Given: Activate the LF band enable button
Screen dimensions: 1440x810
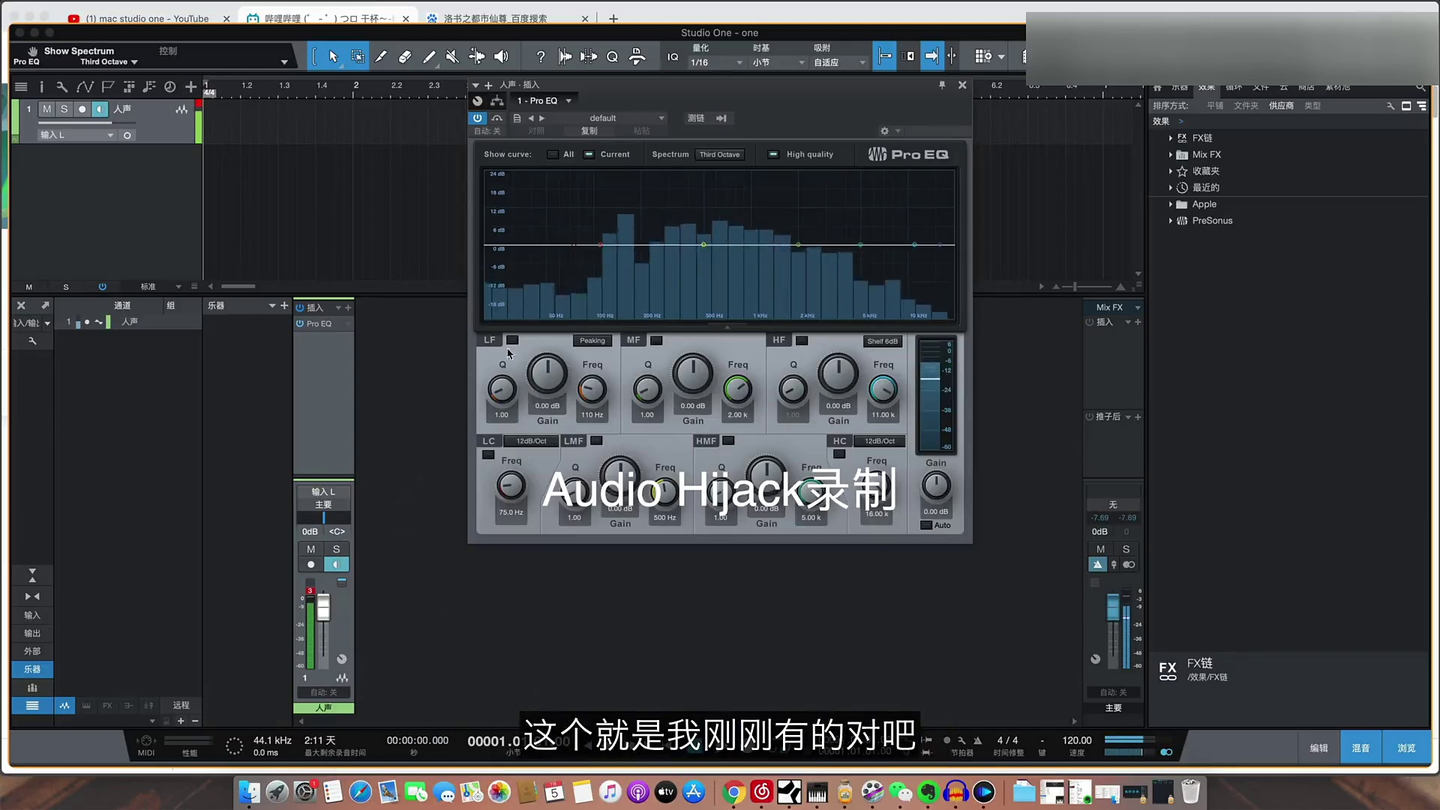Looking at the screenshot, I should 512,340.
